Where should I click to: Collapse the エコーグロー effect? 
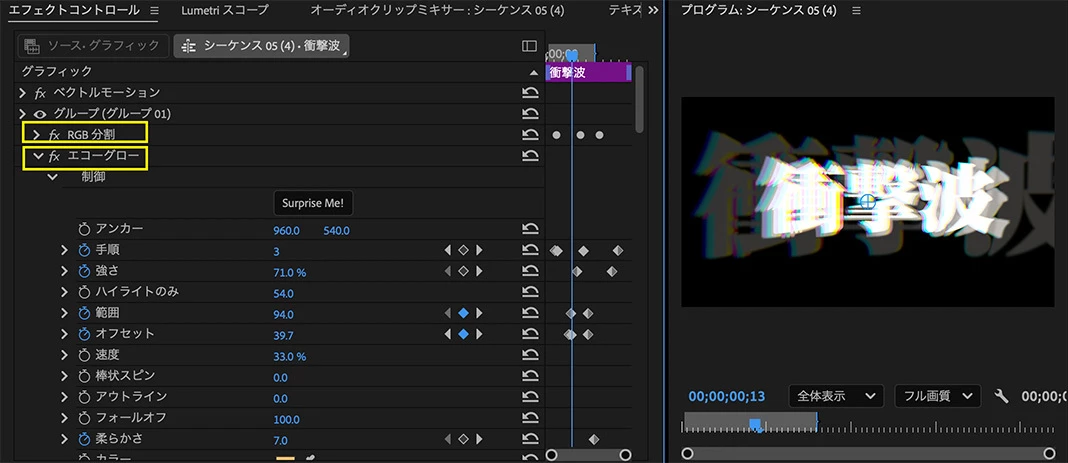coord(38,156)
